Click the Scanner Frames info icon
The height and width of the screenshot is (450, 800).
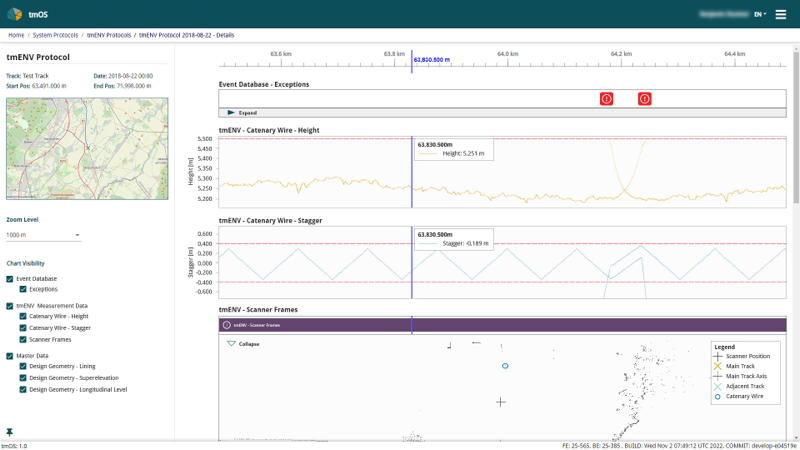[227, 325]
